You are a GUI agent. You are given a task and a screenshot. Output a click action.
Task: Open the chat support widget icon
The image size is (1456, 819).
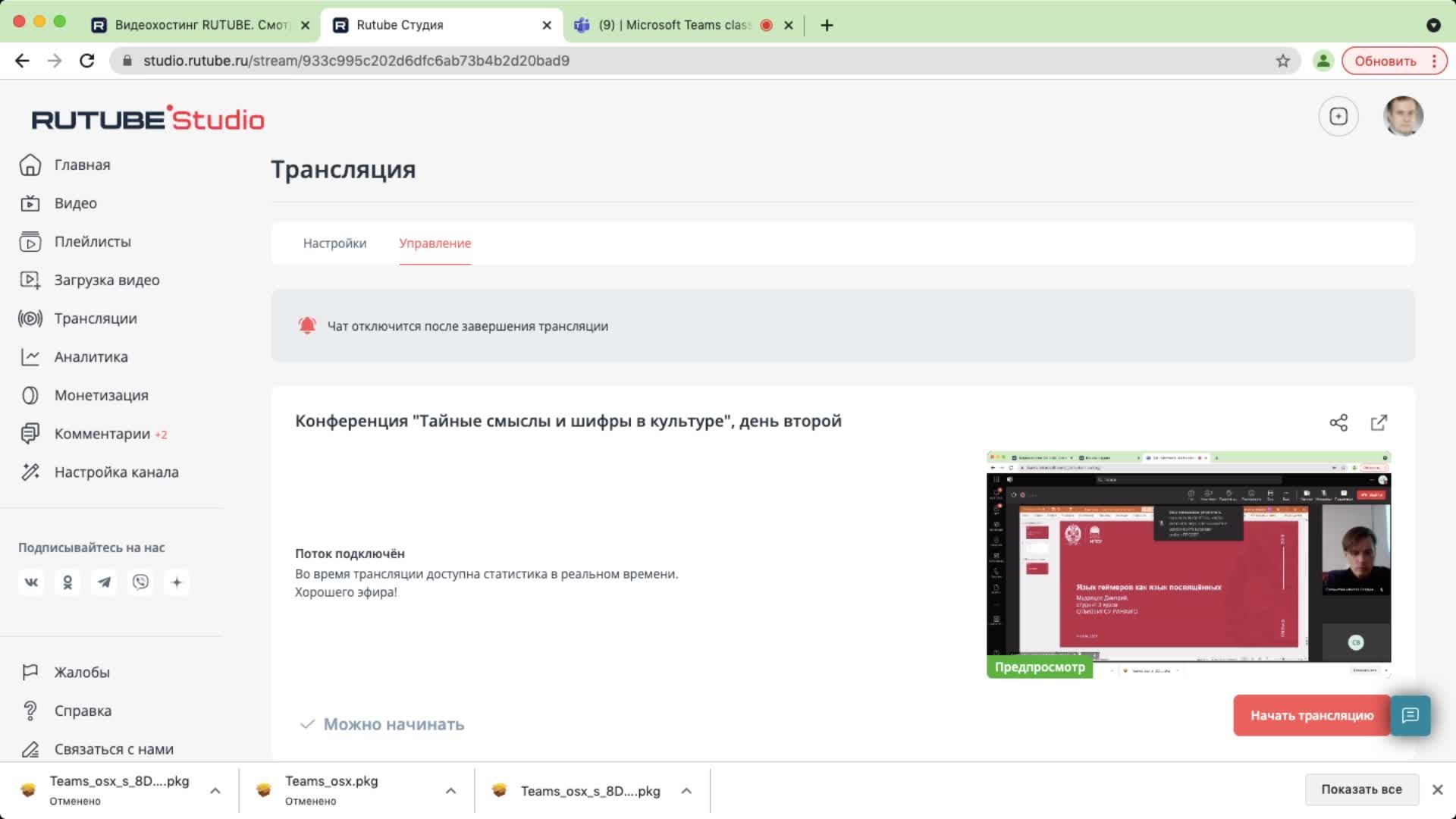pyautogui.click(x=1410, y=715)
